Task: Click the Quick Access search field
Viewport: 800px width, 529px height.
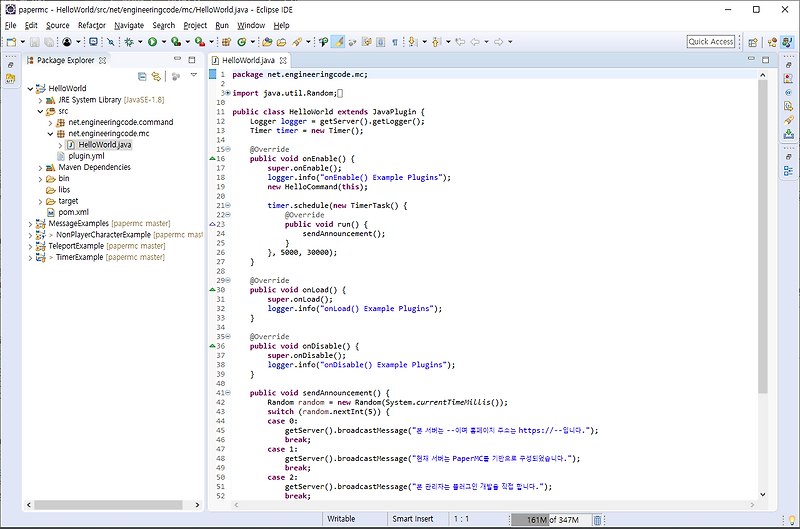Action: [711, 42]
